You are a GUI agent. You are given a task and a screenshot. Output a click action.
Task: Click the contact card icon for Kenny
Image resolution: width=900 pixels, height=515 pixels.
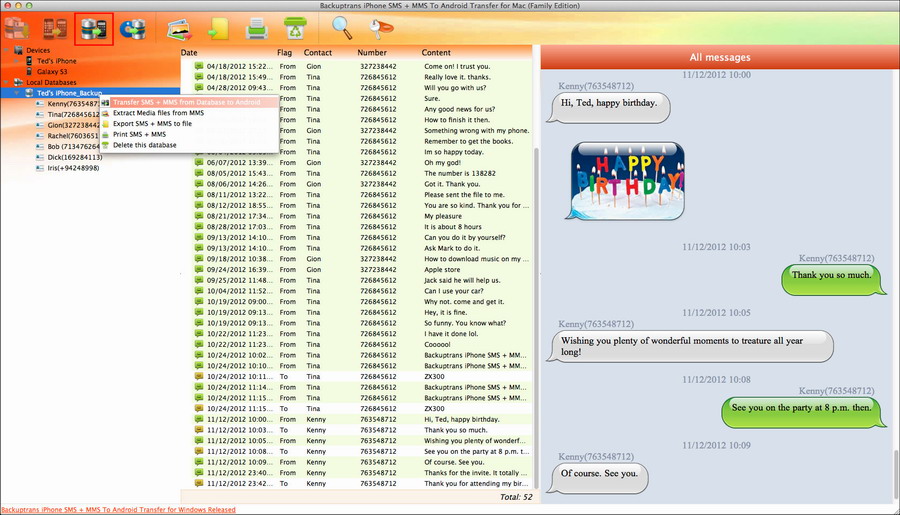point(40,104)
